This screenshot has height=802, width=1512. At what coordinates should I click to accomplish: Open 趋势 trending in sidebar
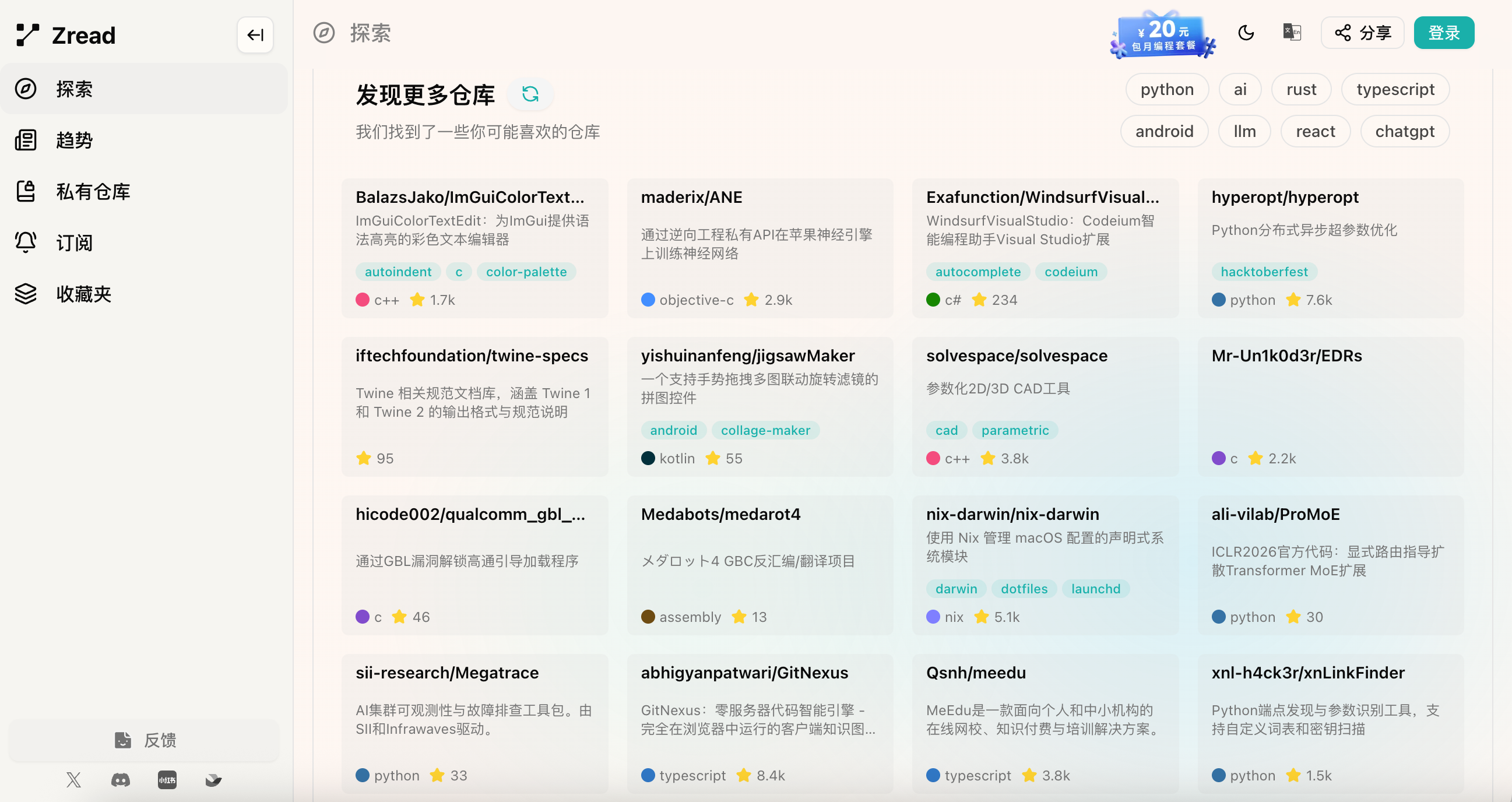[x=74, y=140]
